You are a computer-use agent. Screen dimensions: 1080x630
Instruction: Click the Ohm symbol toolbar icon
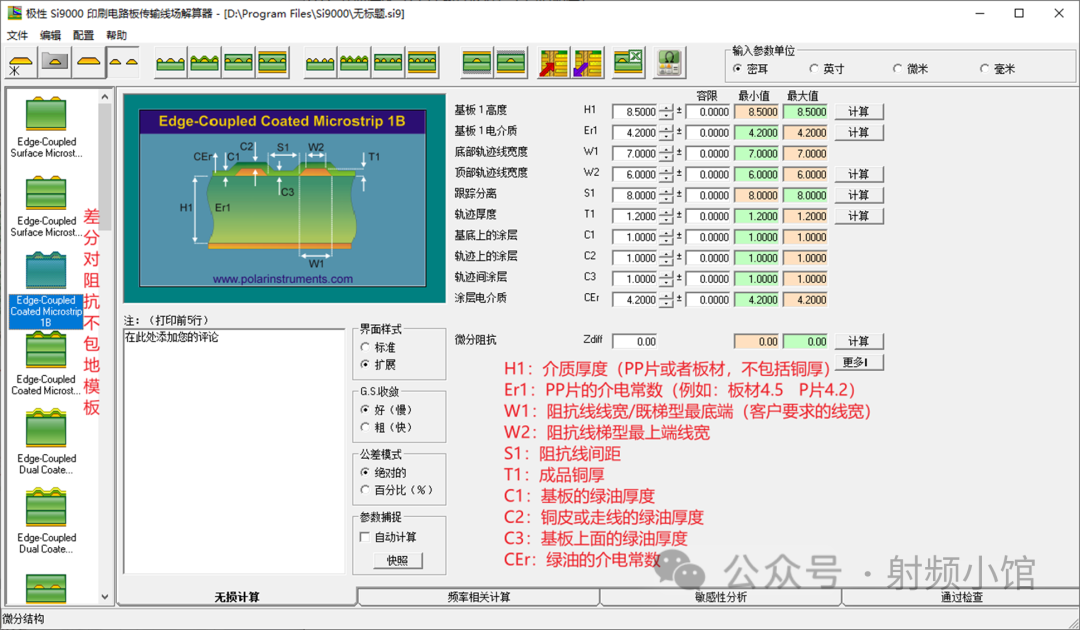point(669,63)
